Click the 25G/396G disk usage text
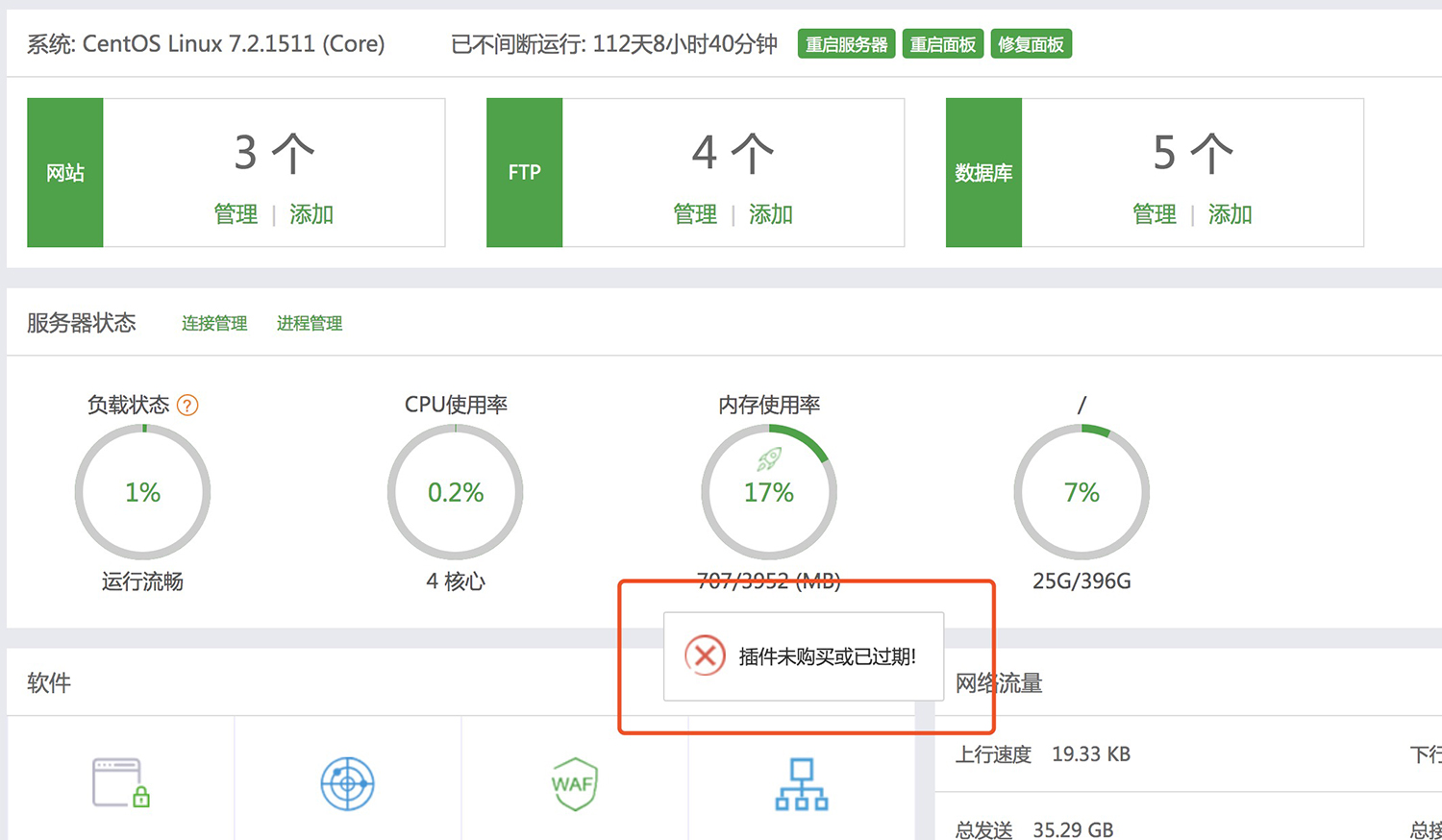 tap(1081, 581)
